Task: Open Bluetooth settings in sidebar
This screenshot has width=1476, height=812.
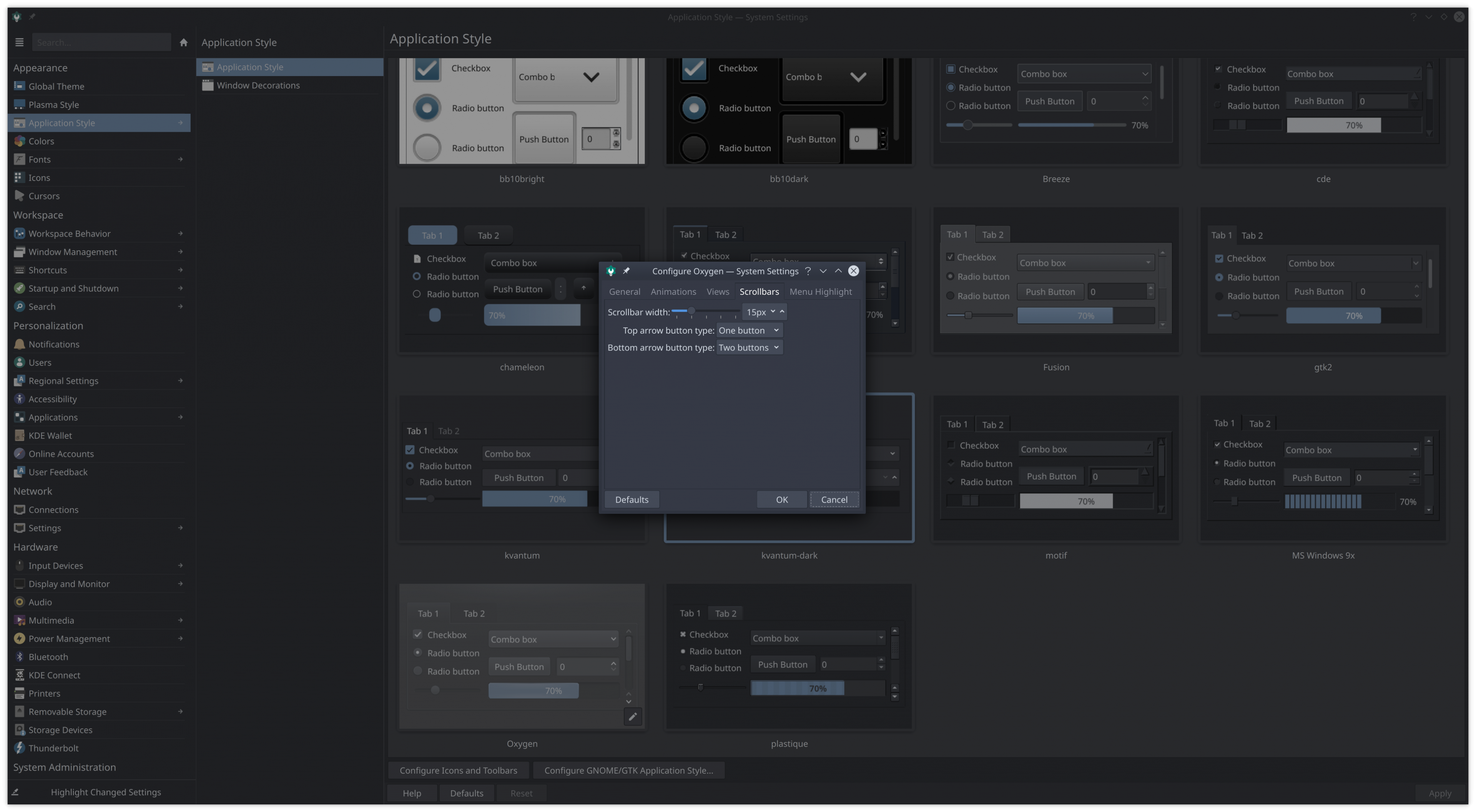Action: click(x=48, y=657)
